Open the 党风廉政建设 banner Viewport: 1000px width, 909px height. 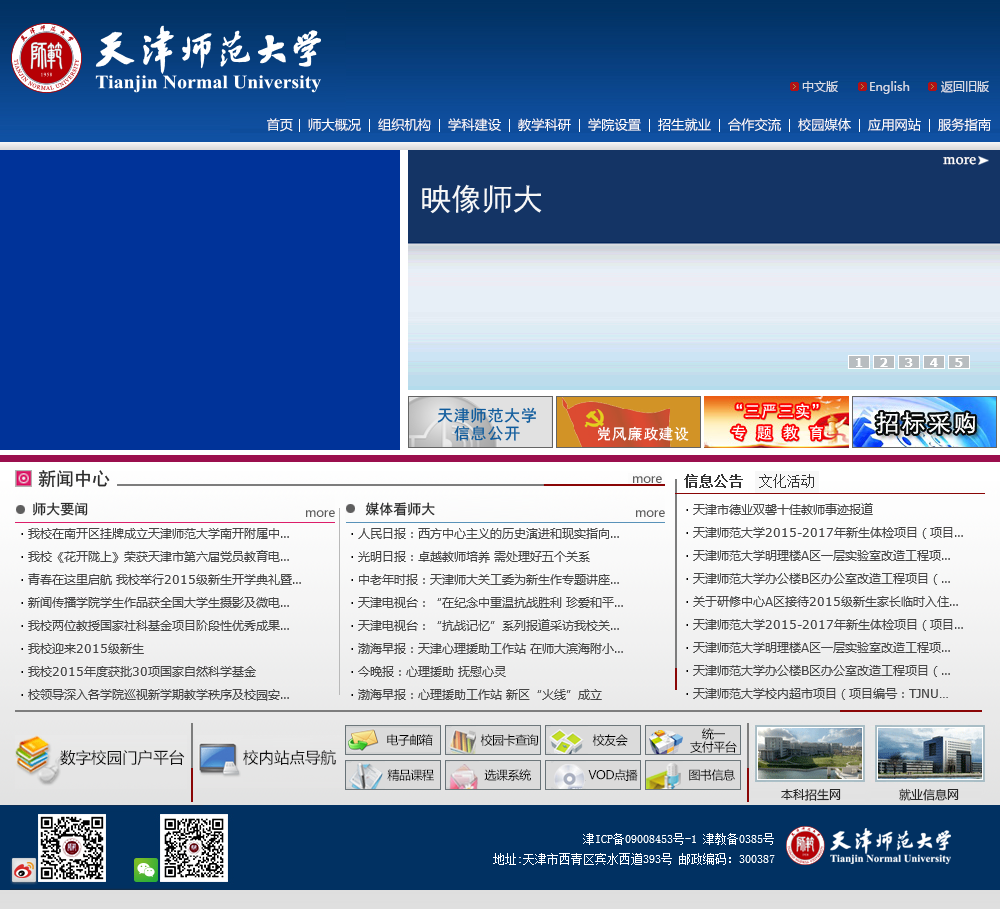pyautogui.click(x=628, y=422)
